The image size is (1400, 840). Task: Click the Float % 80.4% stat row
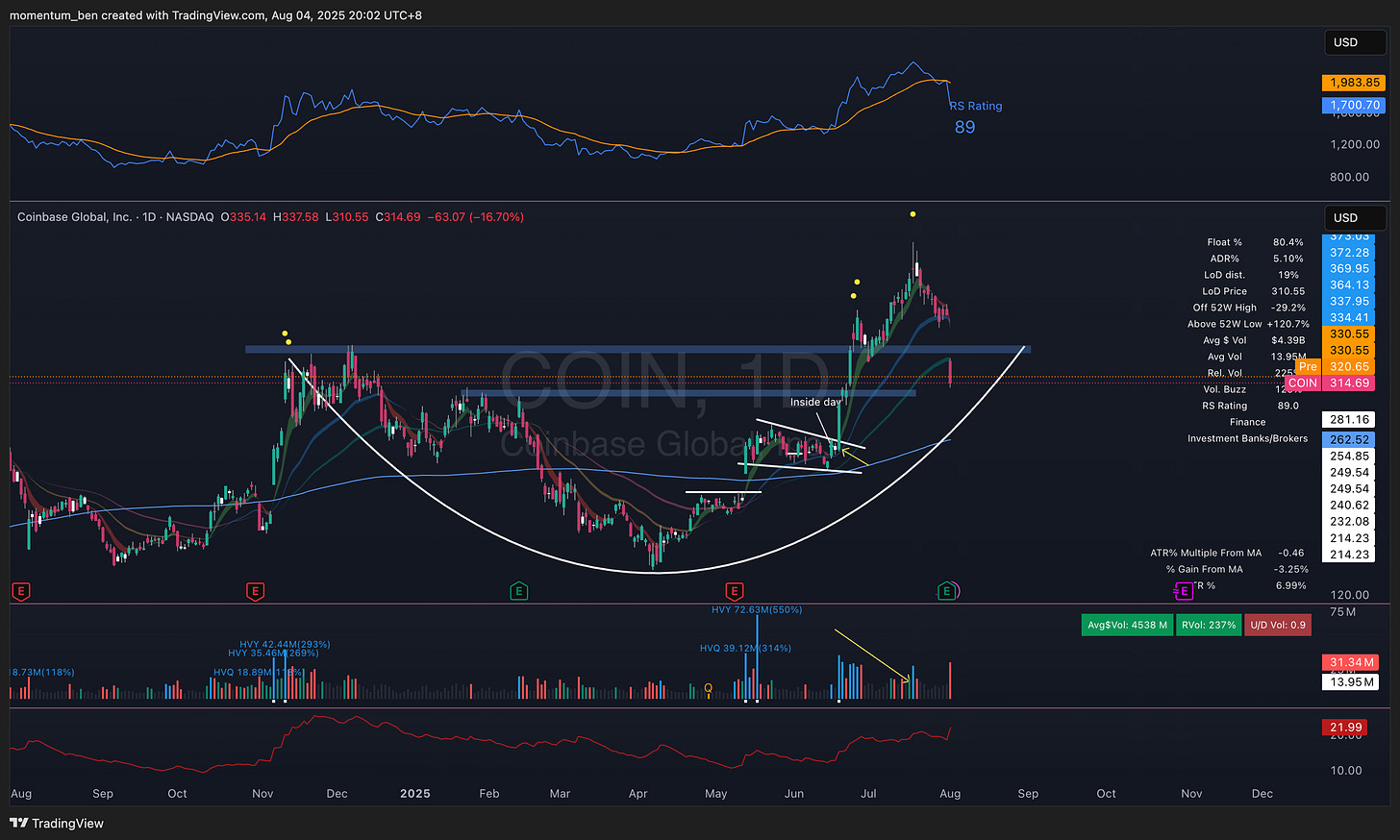click(1256, 242)
